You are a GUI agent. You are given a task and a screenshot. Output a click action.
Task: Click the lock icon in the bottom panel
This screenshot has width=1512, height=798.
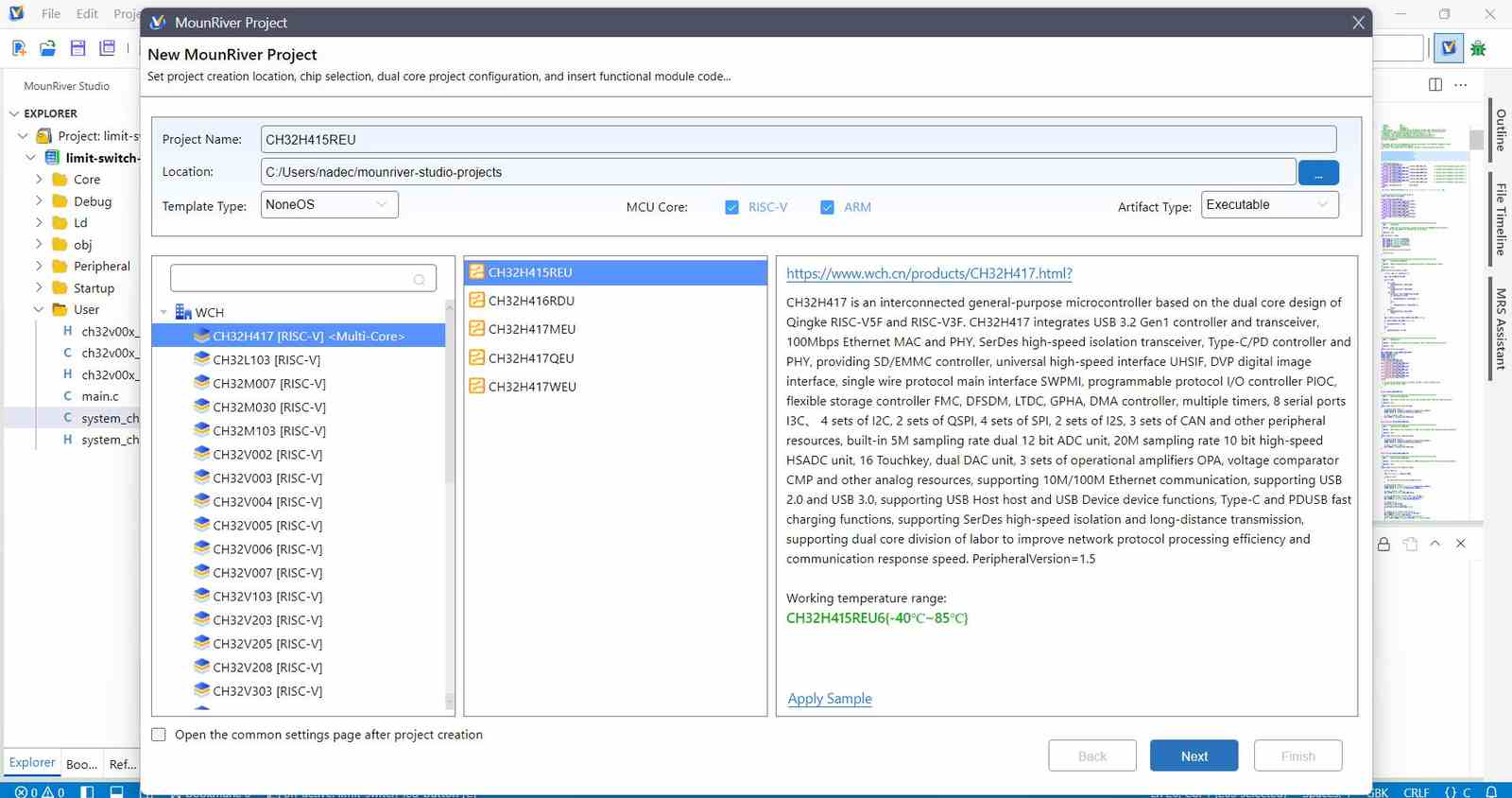(1383, 544)
